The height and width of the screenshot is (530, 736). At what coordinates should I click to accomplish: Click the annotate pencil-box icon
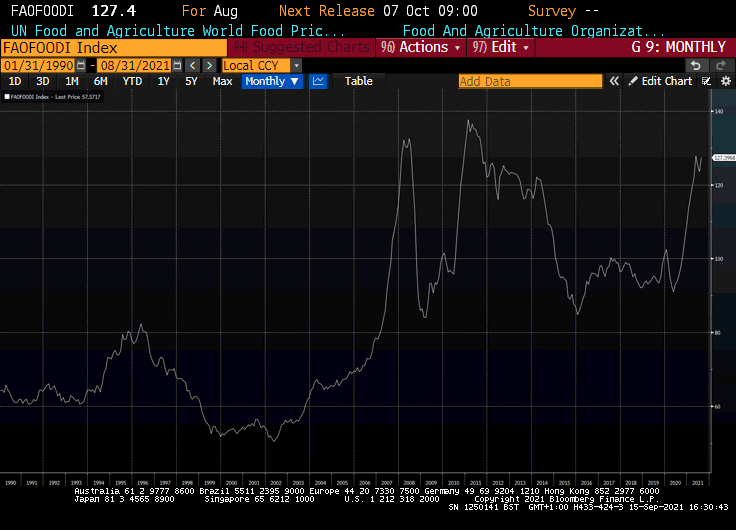pos(707,81)
